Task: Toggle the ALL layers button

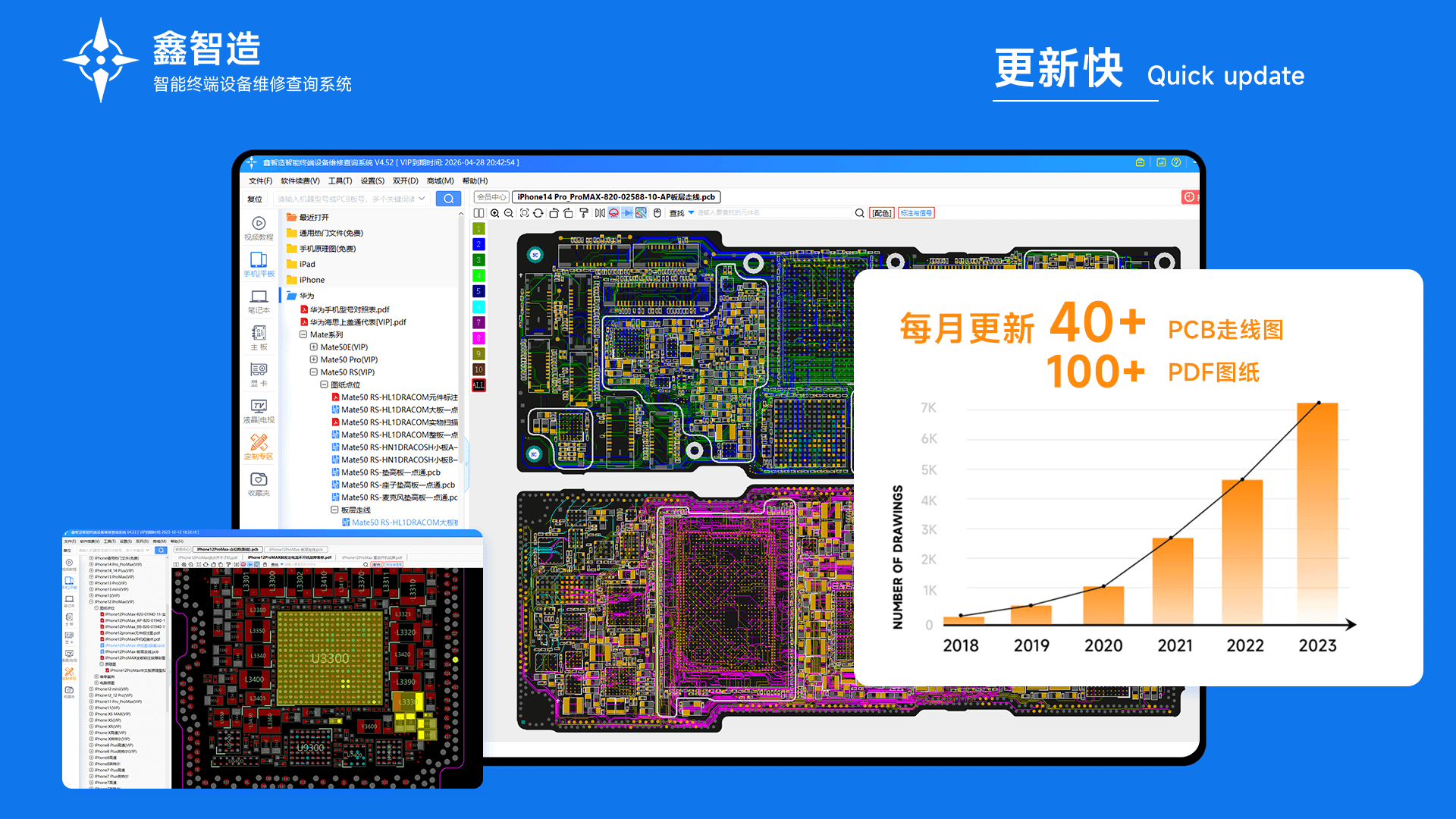Action: 479,385
